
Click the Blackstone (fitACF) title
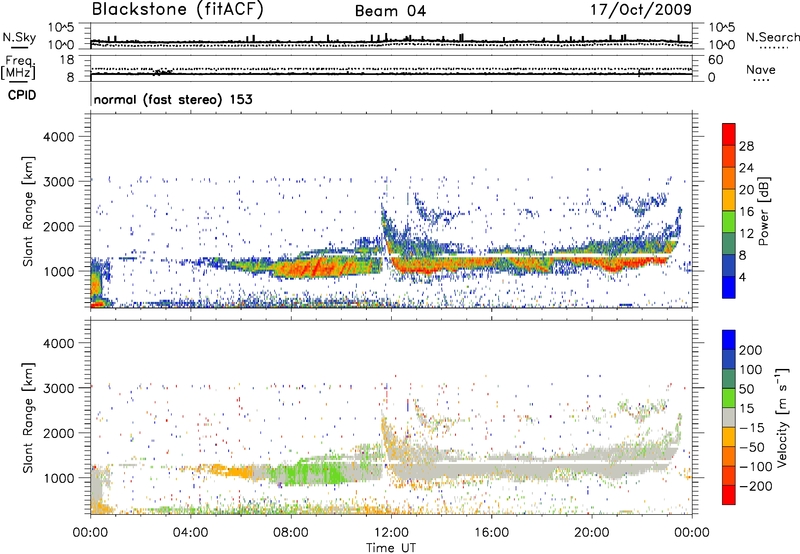coord(178,9)
